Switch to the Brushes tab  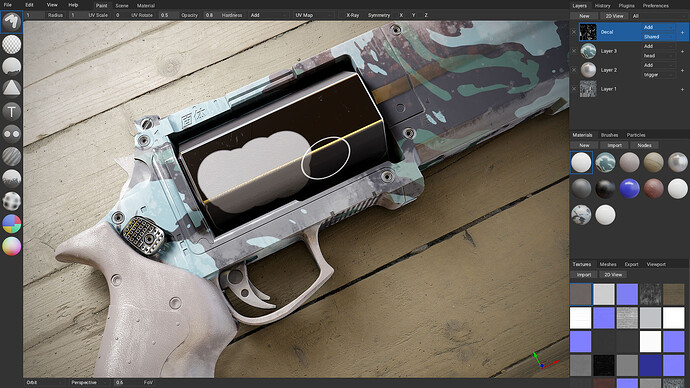[x=609, y=135]
